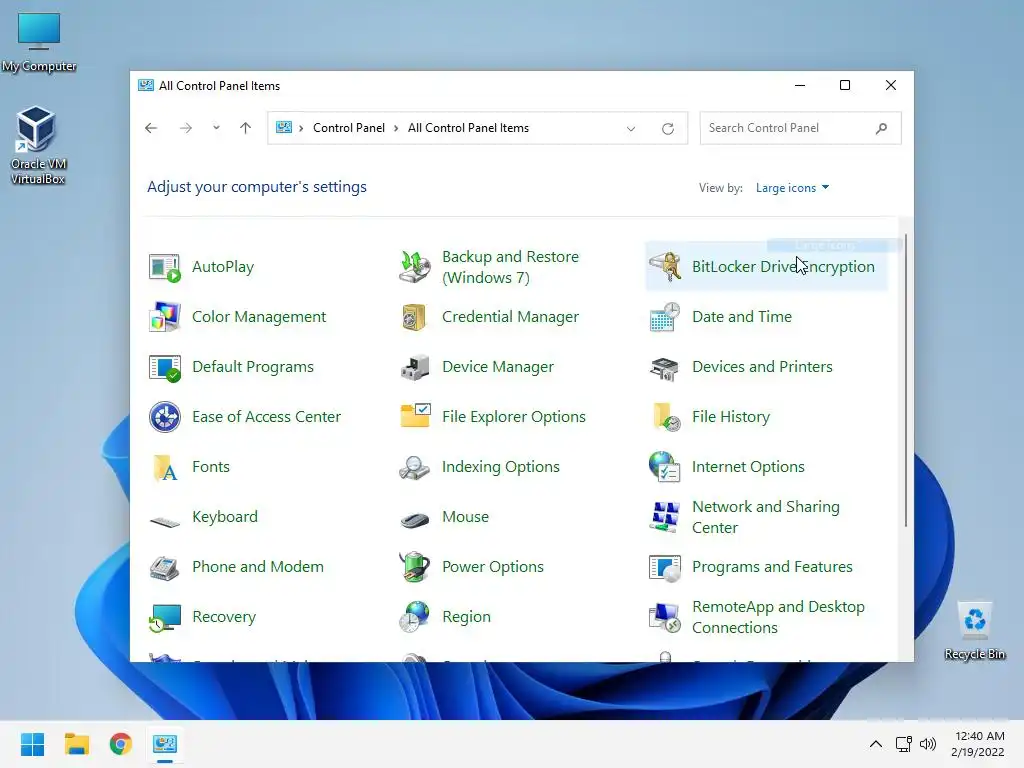Expand breadcrumb arrow before Control Panel

coord(301,129)
